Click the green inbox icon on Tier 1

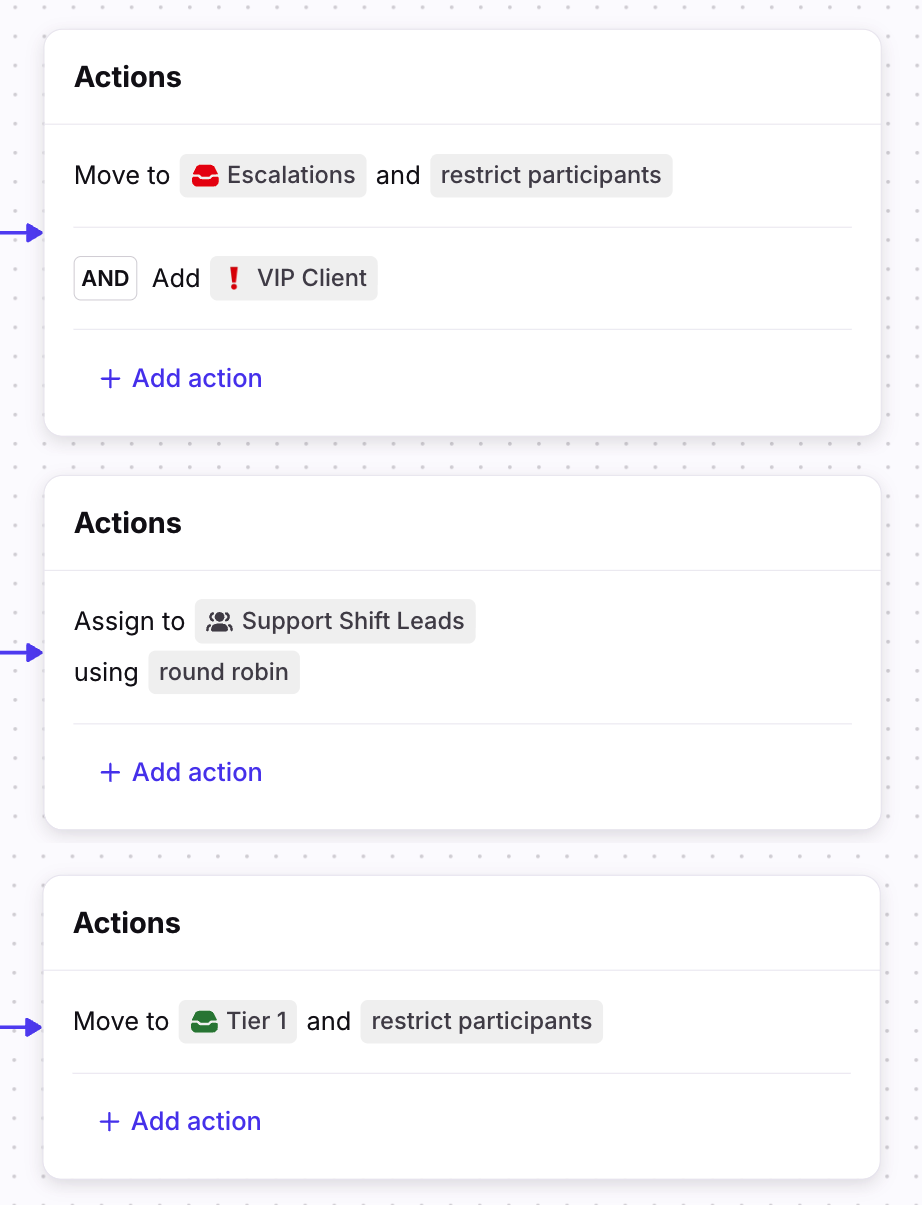coord(204,1022)
